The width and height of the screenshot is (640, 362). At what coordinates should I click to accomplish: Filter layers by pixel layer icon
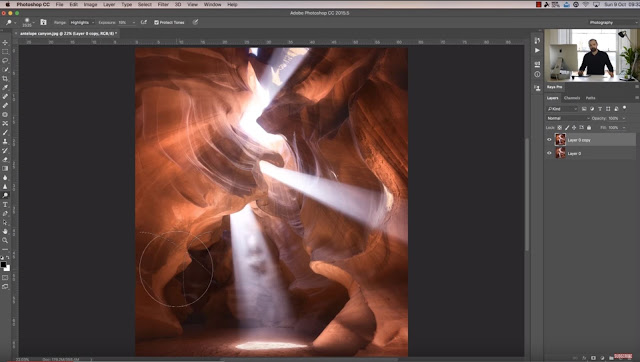pyautogui.click(x=584, y=109)
